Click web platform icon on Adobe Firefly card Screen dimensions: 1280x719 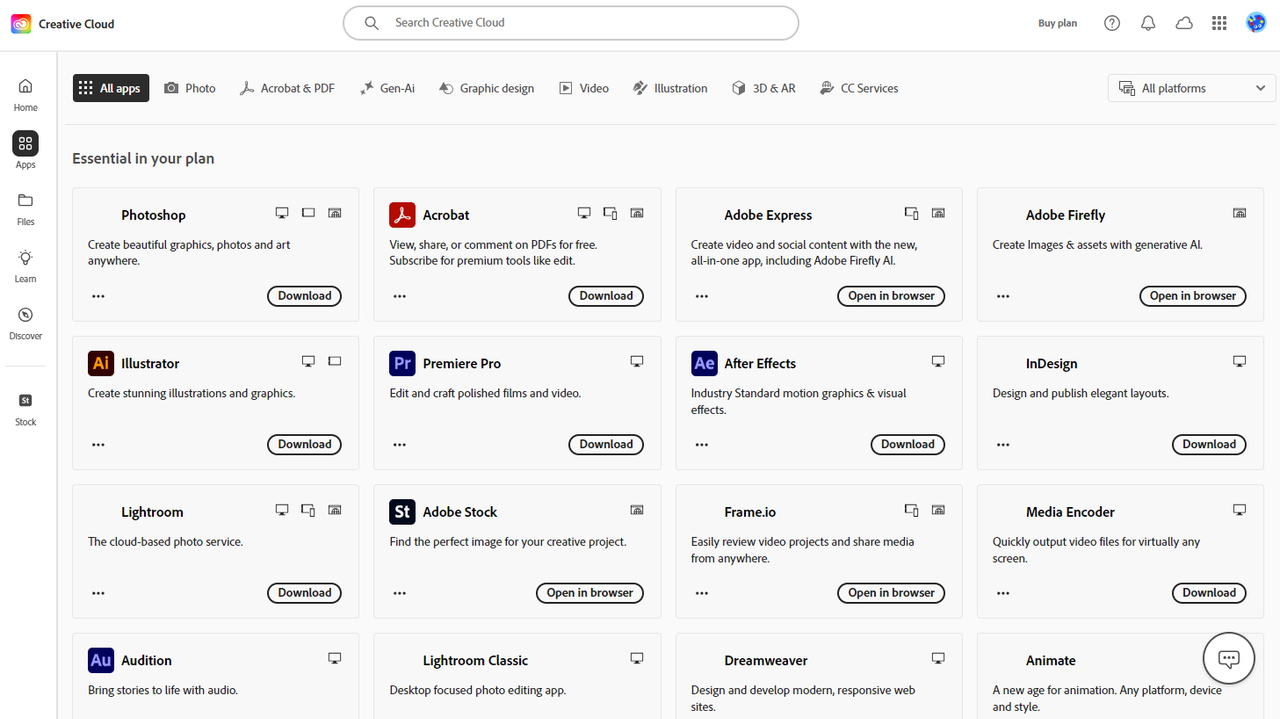1240,213
